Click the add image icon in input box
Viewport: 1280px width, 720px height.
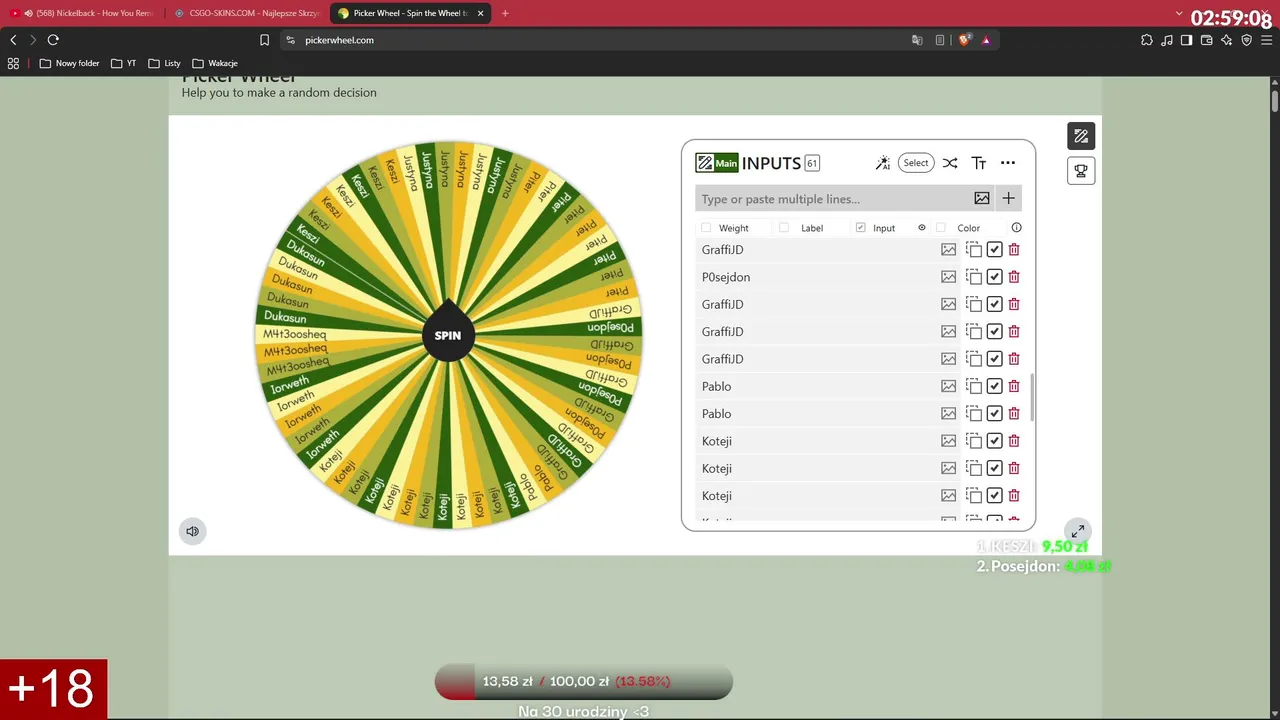[982, 198]
